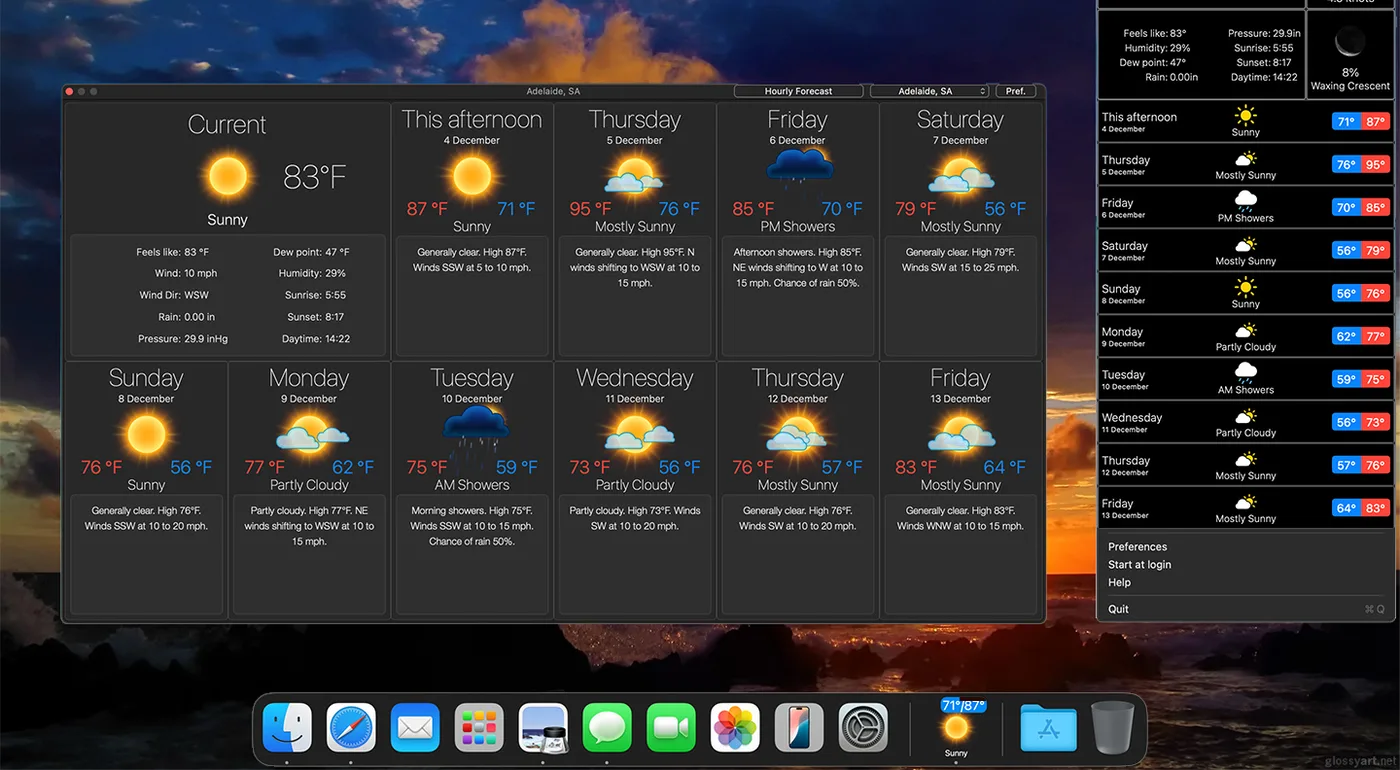This screenshot has height=770, width=1400.
Task: Select This afternoon row in menu panel
Action: (1246, 122)
